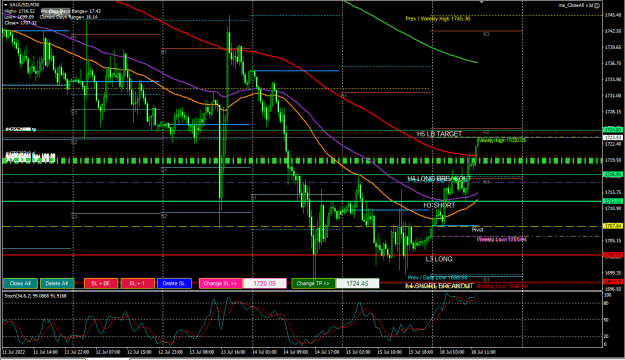The image size is (625, 360).
Task: Click the 18 Jul 11:00 time label
Action: click(x=483, y=352)
